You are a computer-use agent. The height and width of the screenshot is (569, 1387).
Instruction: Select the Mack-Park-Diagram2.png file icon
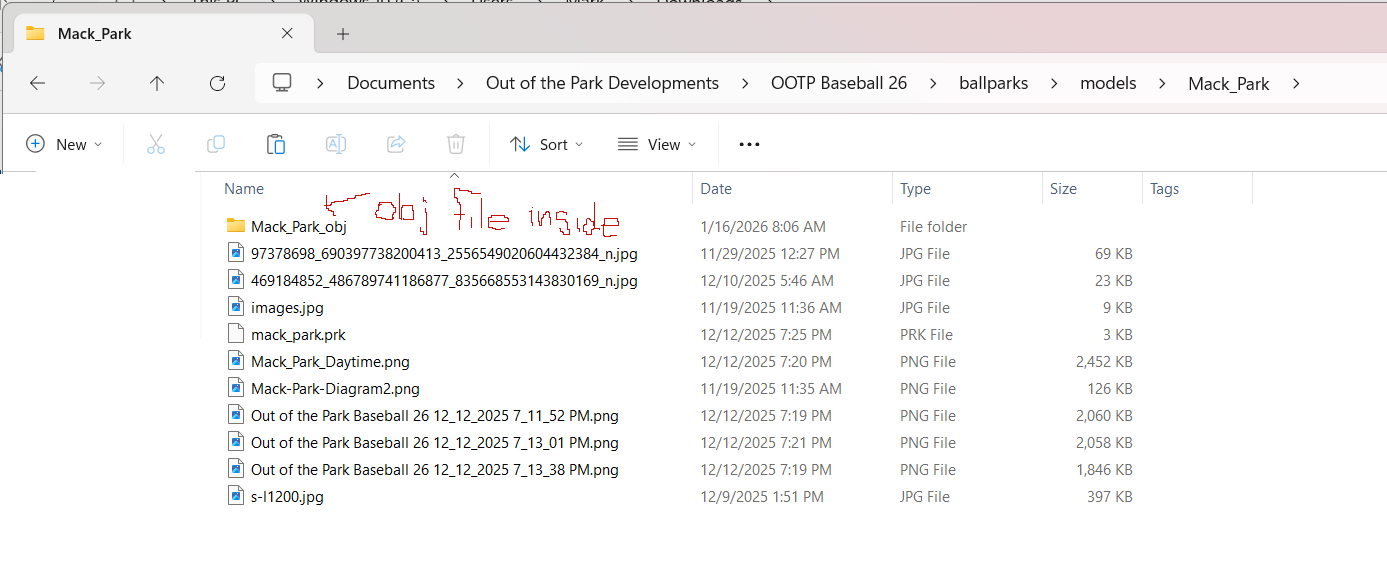click(236, 388)
